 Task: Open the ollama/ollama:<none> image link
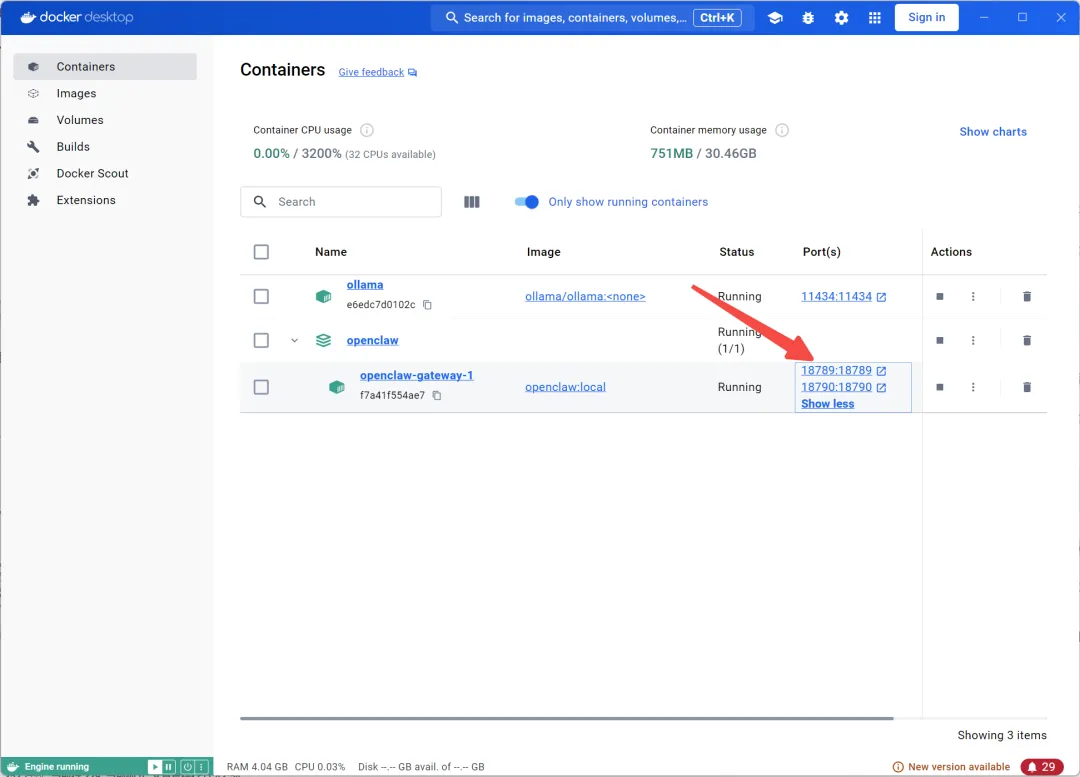[x=585, y=296]
